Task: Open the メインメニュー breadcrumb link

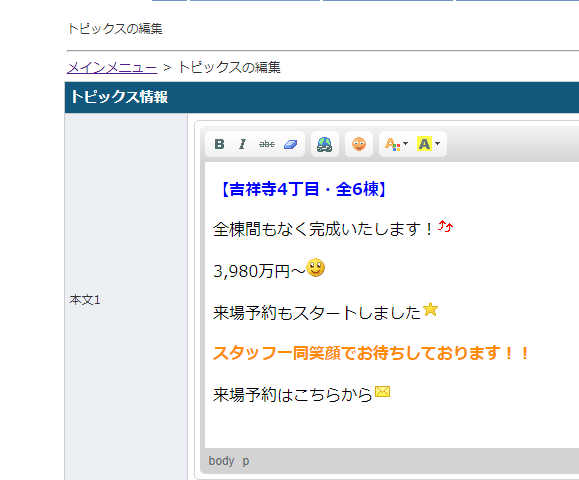Action: (112, 68)
